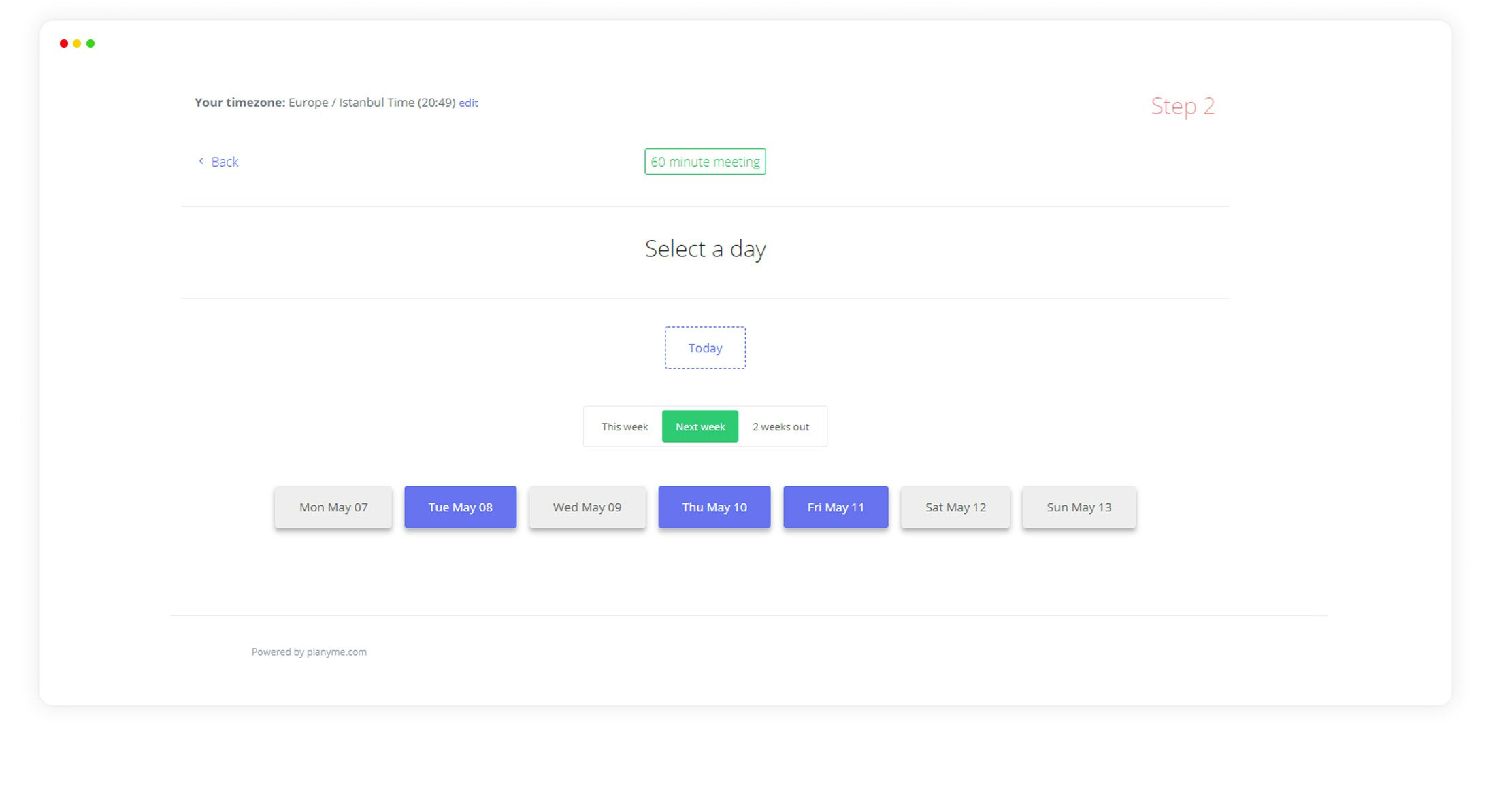This screenshot has width=1497, height=812.
Task: Select Sun May 13
Action: coord(1079,507)
